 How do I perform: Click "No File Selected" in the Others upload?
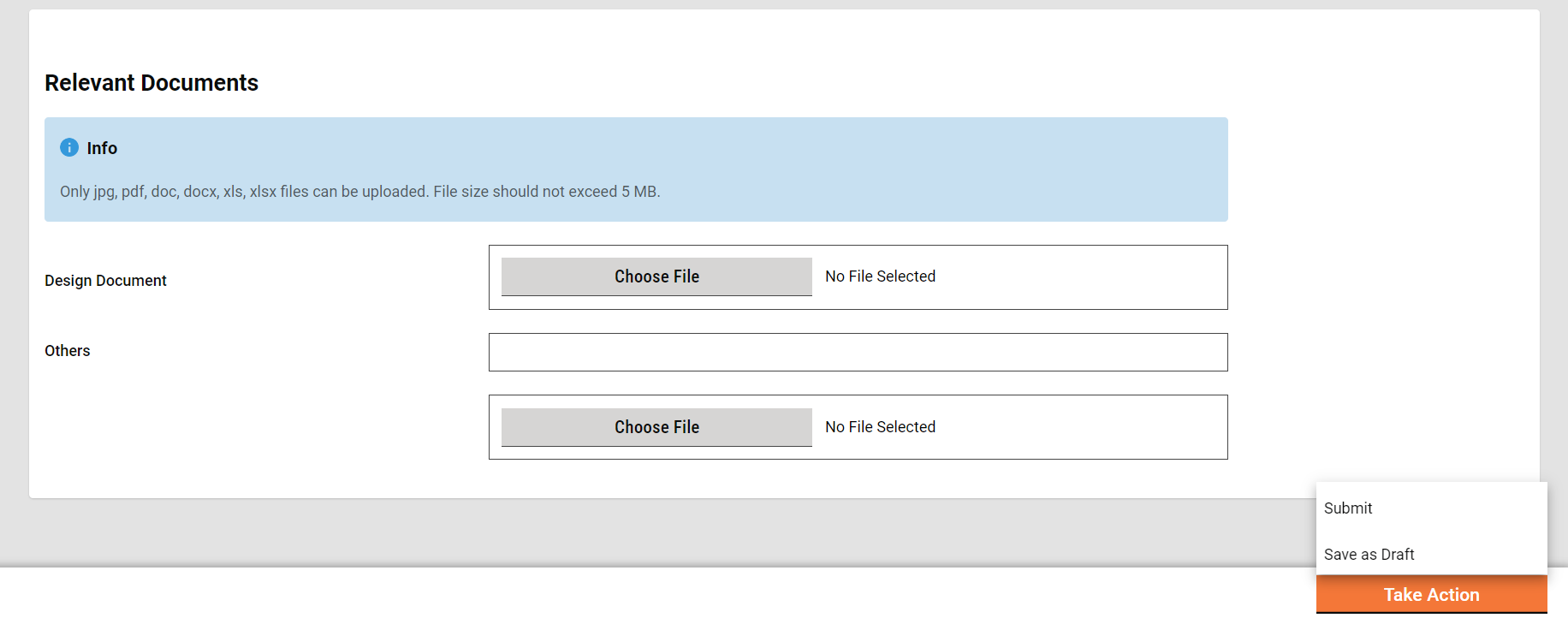tap(880, 427)
